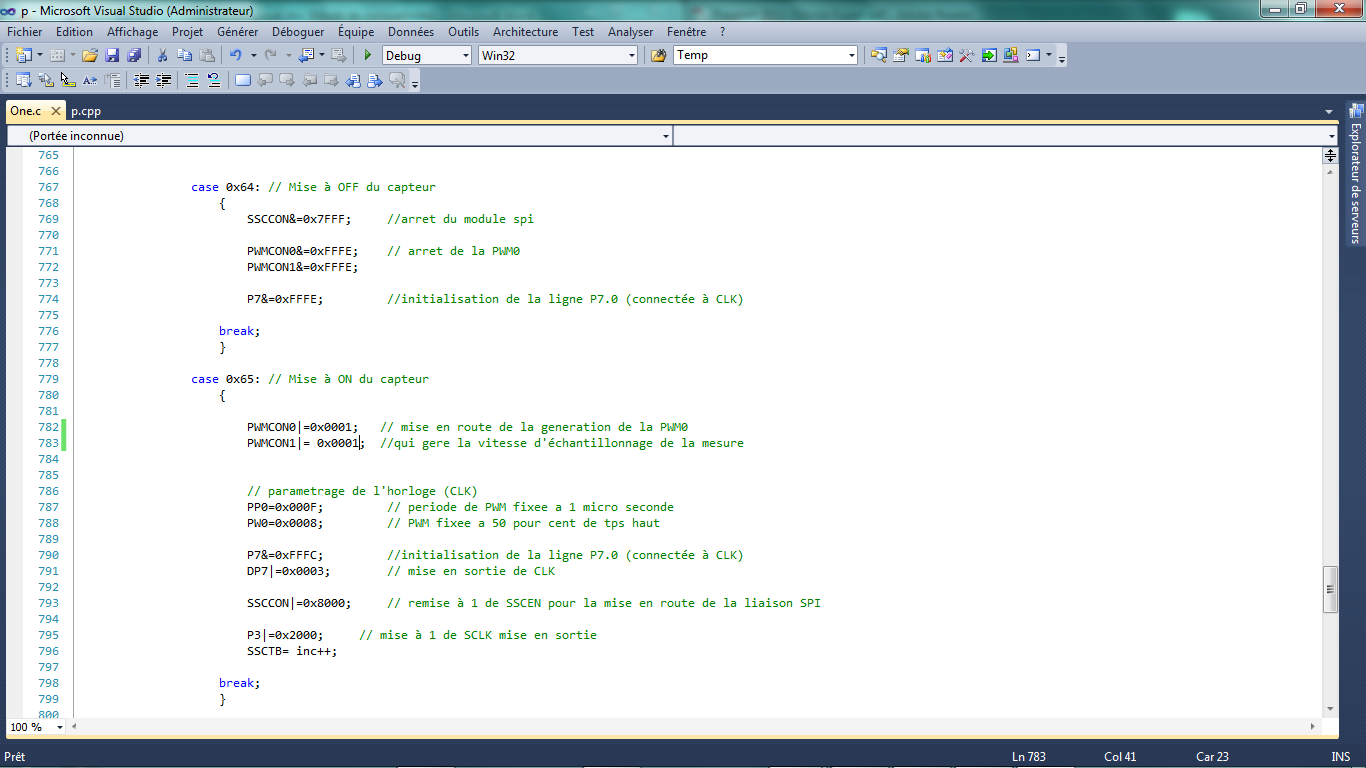Open the Architecture menu
1366x768 pixels.
[526, 32]
